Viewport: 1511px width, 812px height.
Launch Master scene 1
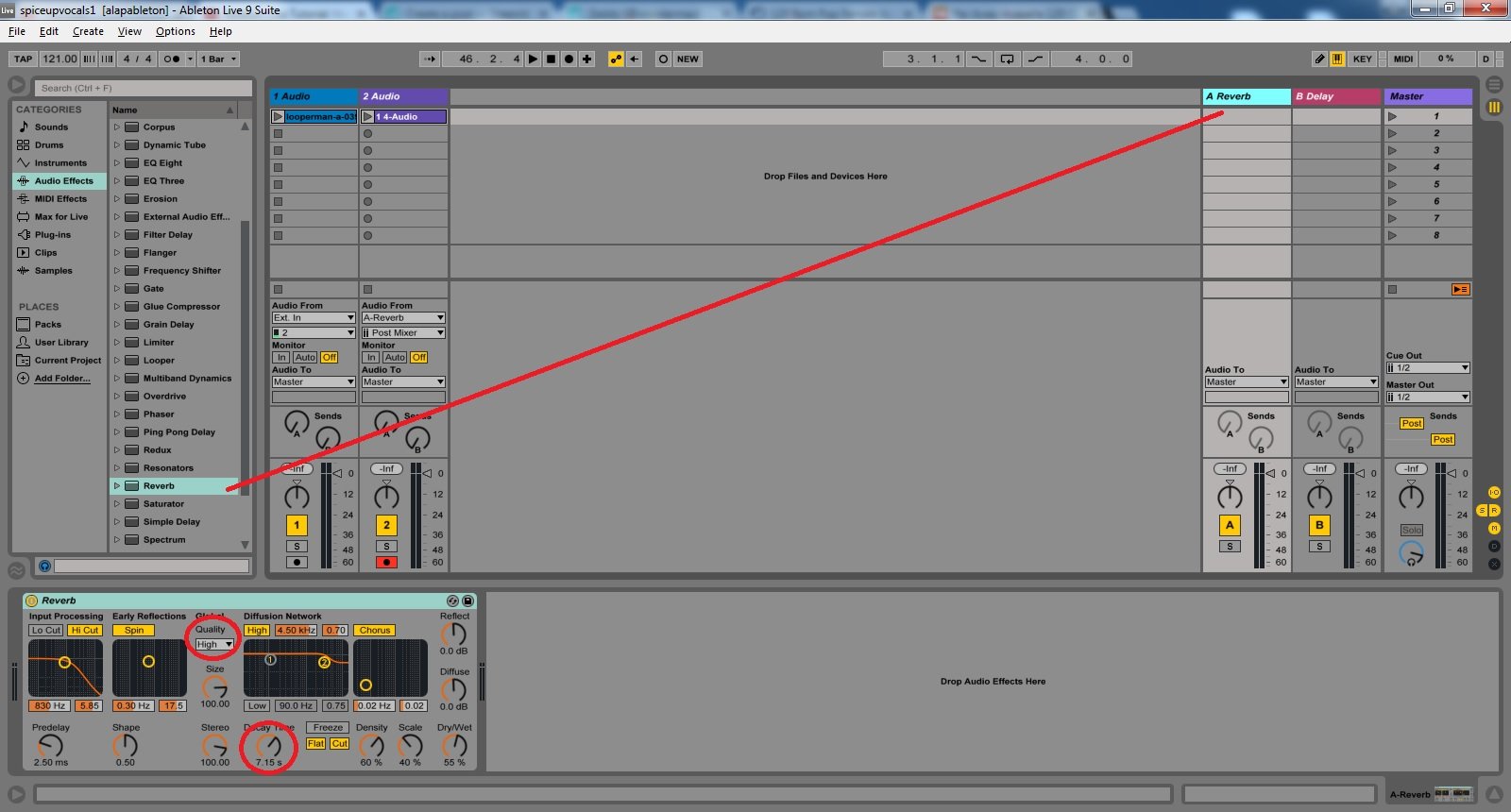pos(1392,117)
